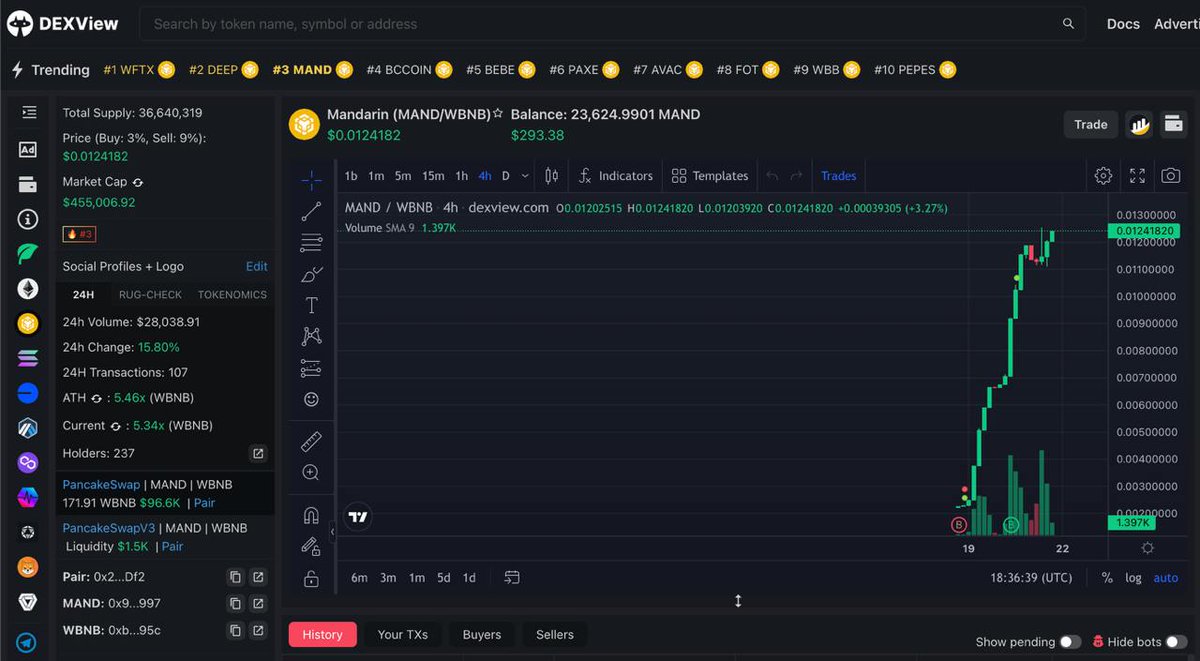Toggle magnet mode on the chart
This screenshot has width=1200, height=661.
click(311, 515)
